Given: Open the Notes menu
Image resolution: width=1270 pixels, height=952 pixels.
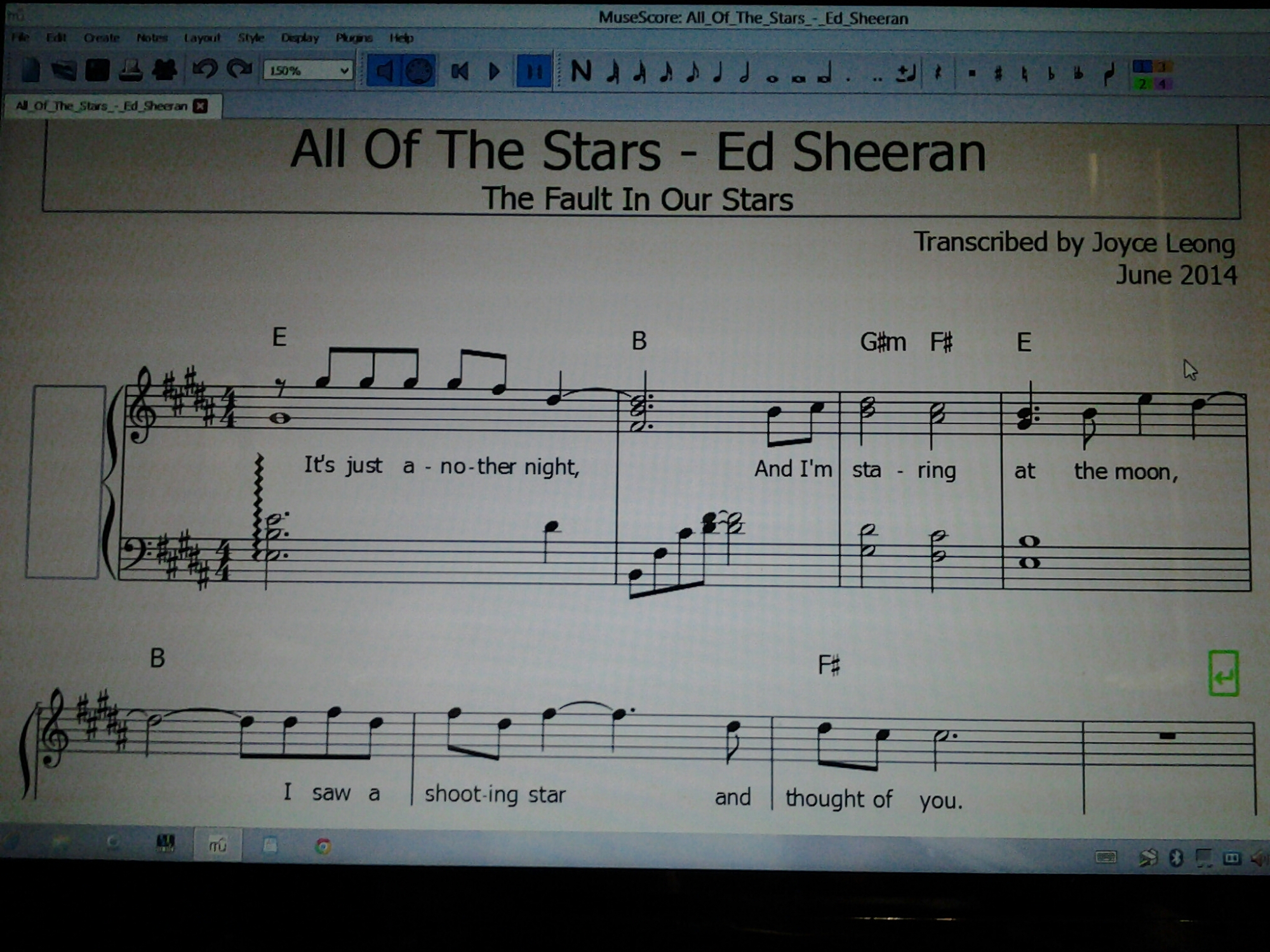Looking at the screenshot, I should [x=151, y=37].
